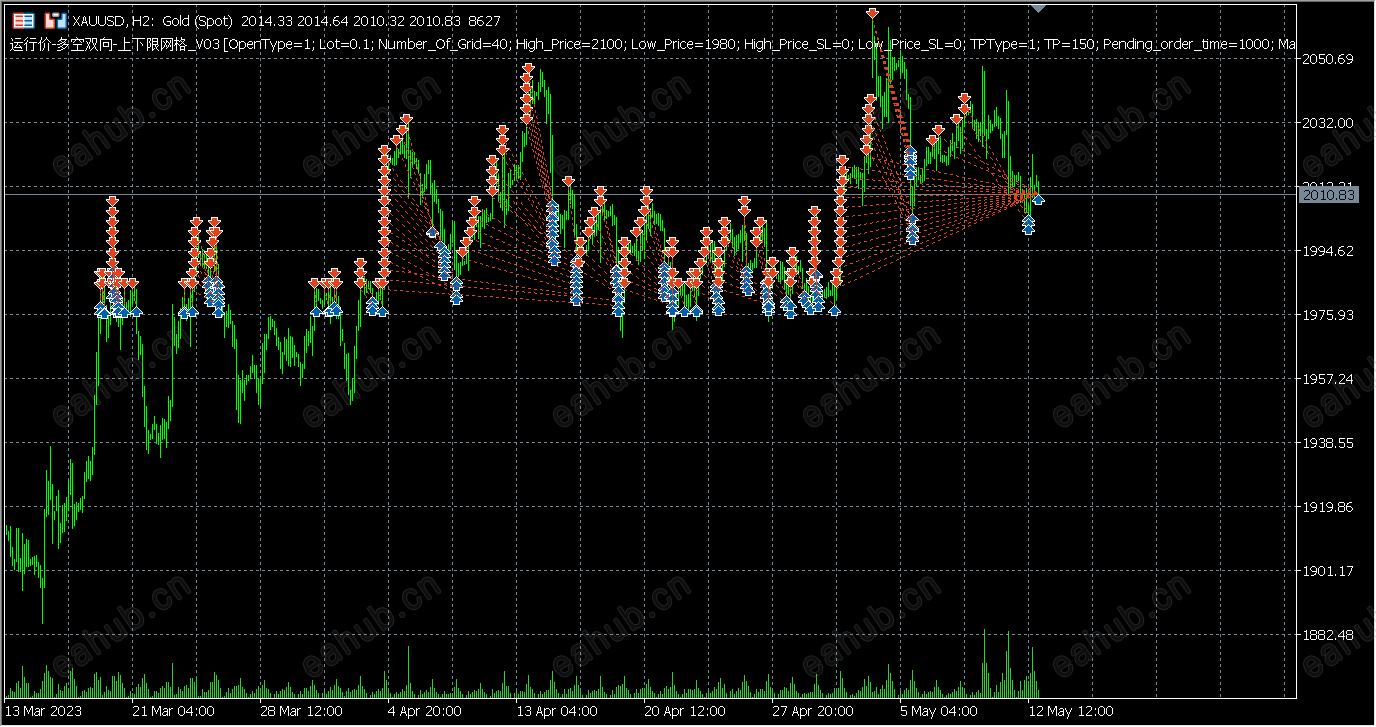Click the 1901.17 price scale label
The height and width of the screenshot is (727, 1376).
point(1327,571)
